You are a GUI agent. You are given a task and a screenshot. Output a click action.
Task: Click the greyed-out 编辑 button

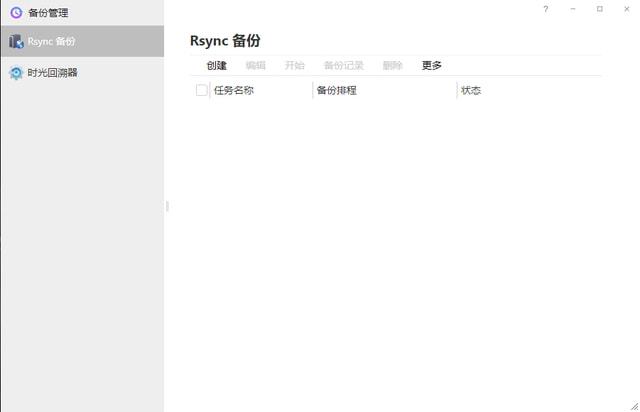coord(256,65)
